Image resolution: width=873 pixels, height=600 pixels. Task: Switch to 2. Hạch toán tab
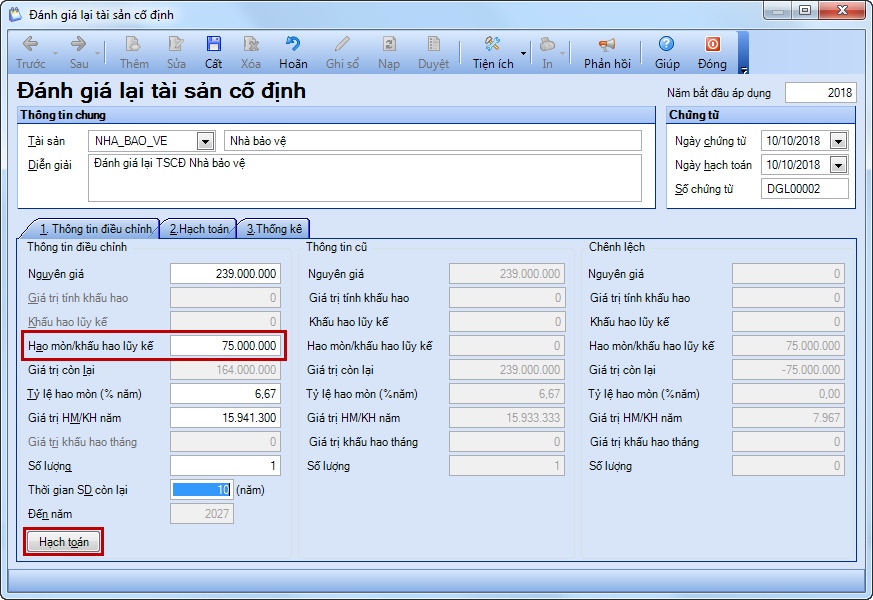tap(199, 229)
